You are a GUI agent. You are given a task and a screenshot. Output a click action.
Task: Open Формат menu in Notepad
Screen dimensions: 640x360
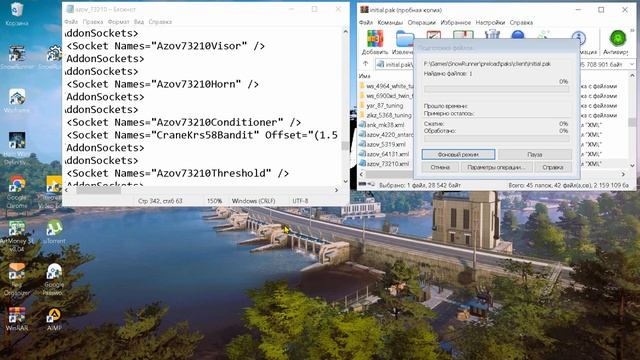[118, 22]
